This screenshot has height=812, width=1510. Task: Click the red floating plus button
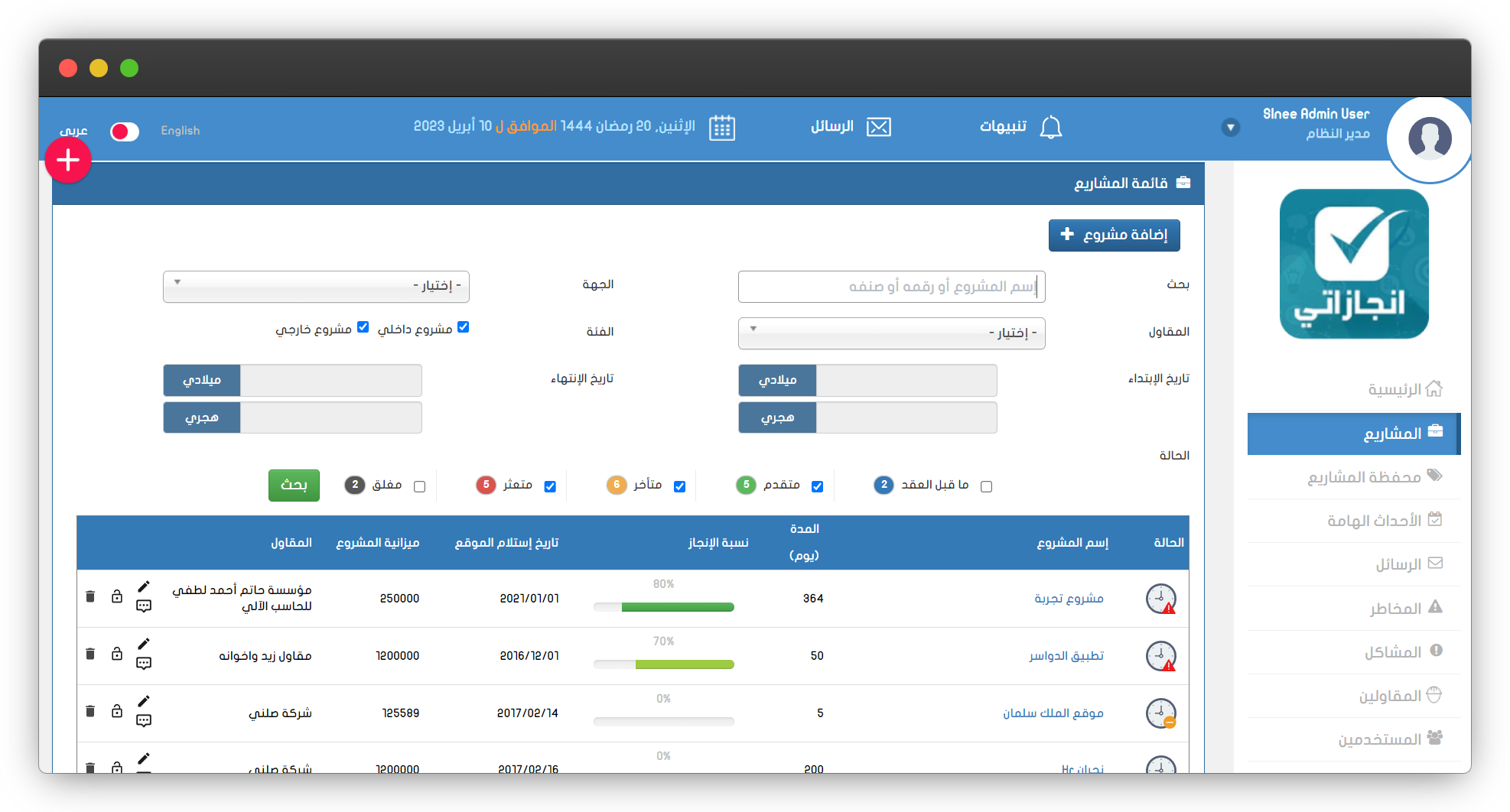[68, 161]
